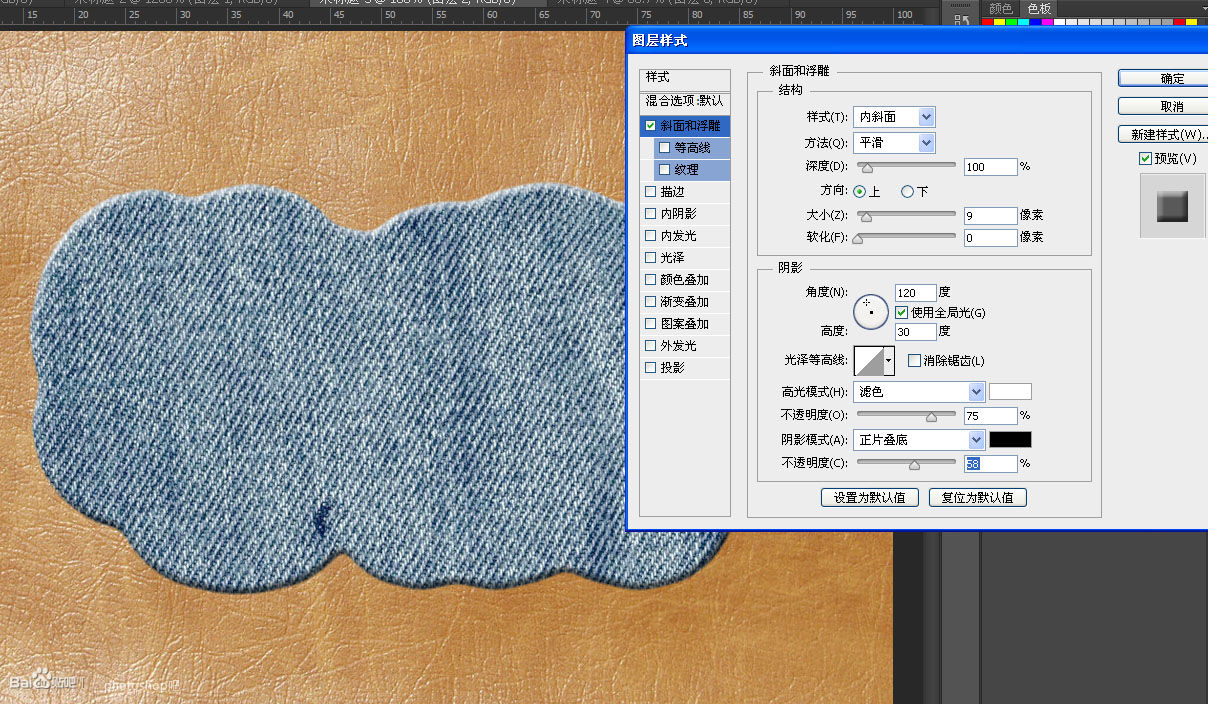1208x704 pixels.
Task: Tick the 颜色叠加 checkbox
Action: (x=651, y=280)
